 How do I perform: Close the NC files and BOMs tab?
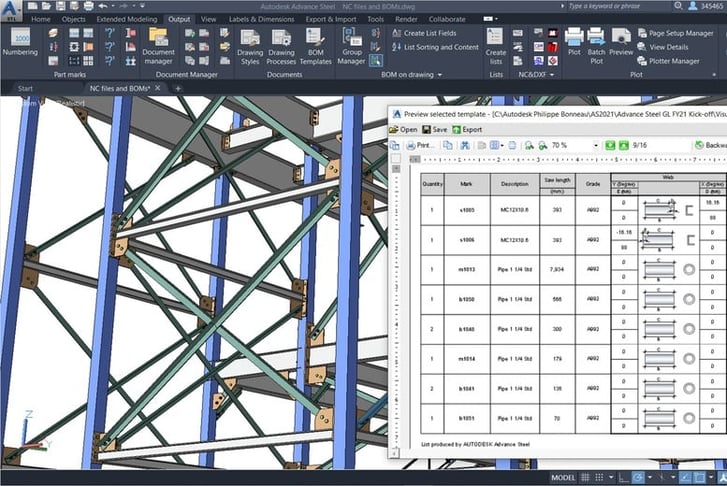point(158,88)
